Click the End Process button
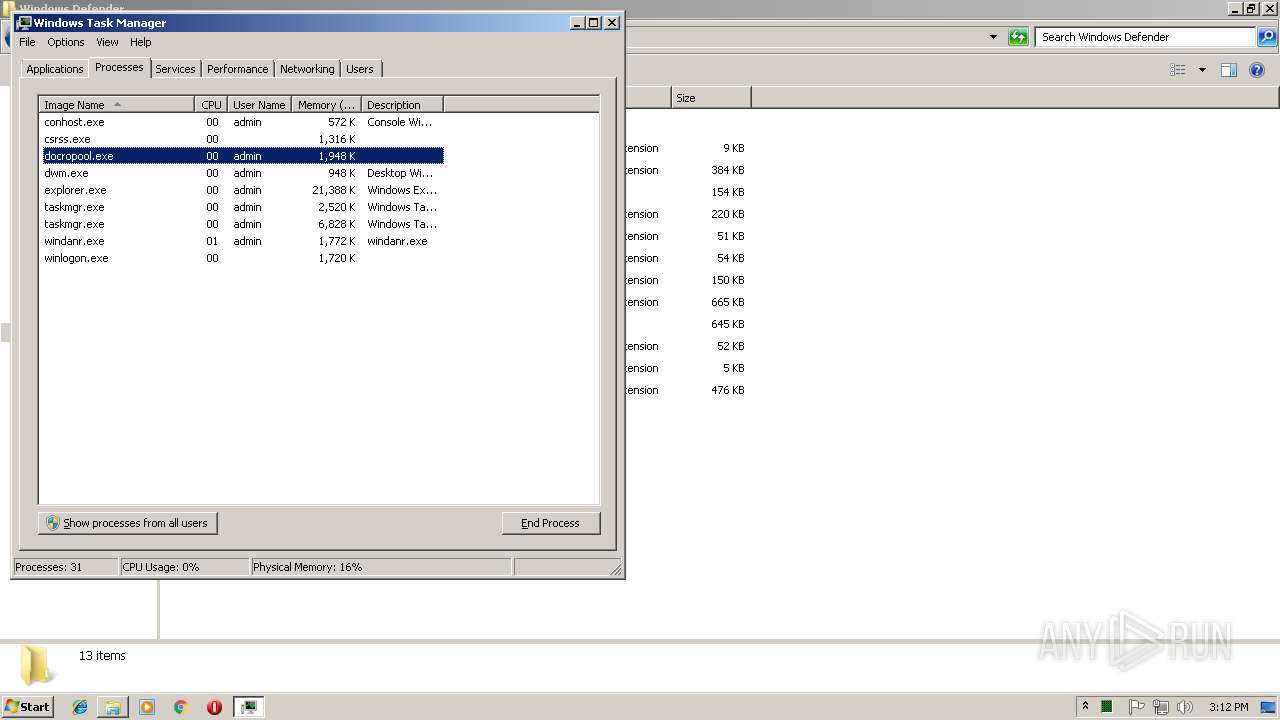 (551, 523)
